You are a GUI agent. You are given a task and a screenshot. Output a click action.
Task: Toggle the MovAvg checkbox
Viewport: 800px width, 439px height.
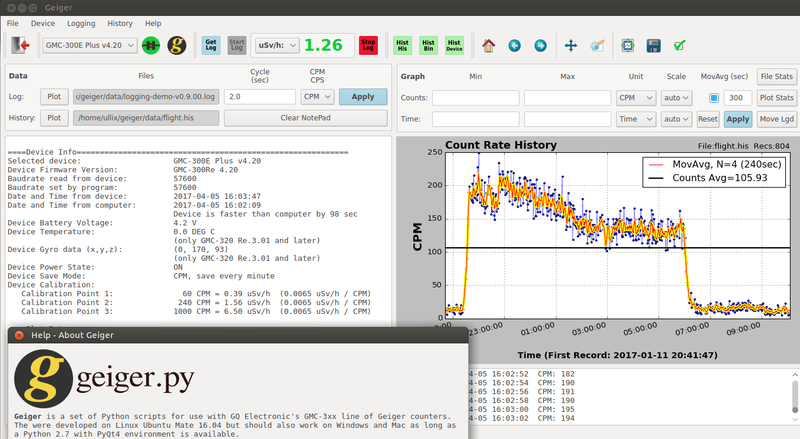[714, 97]
